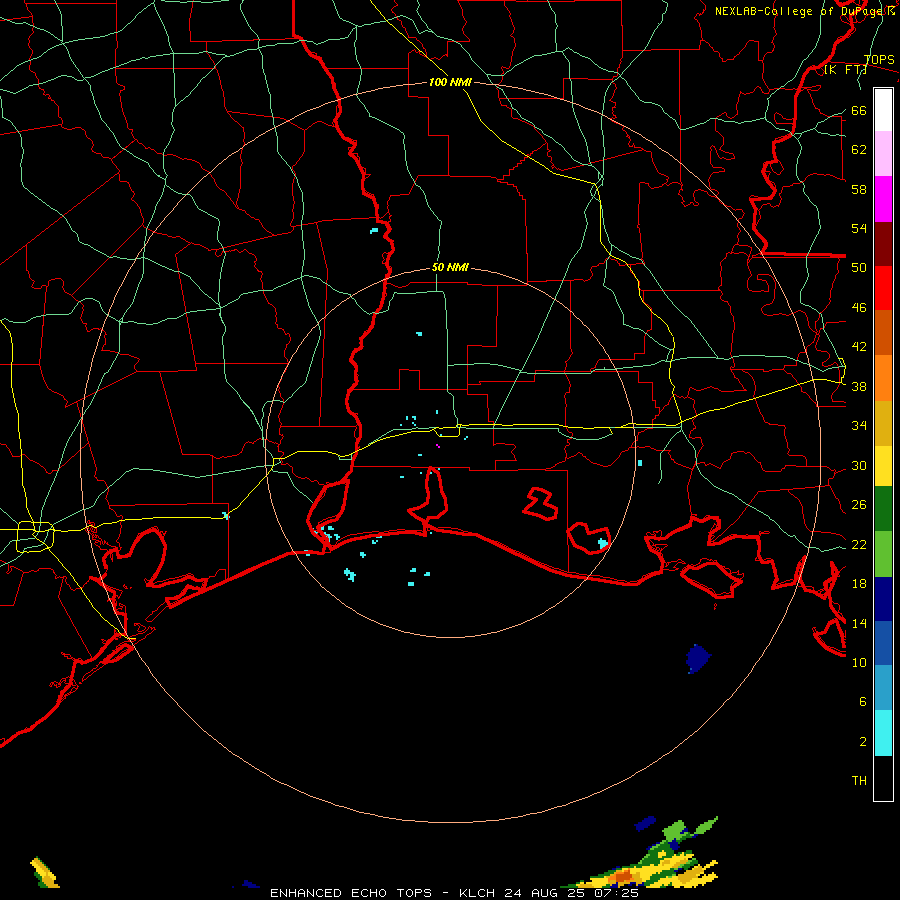Click the navy blue echo blob offshore

pos(699,659)
